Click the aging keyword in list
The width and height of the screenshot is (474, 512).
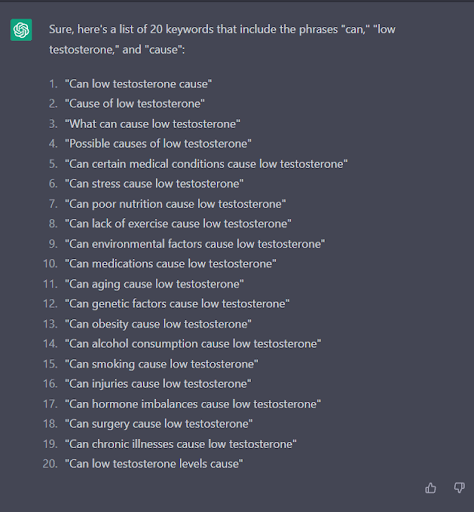pos(154,284)
